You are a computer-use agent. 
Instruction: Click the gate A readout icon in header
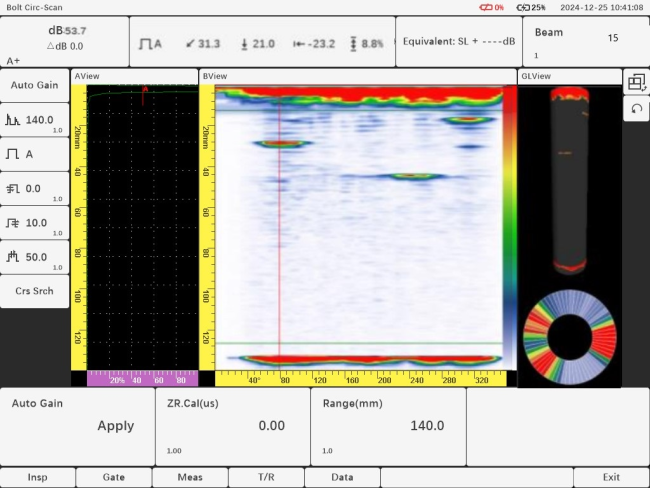click(150, 44)
